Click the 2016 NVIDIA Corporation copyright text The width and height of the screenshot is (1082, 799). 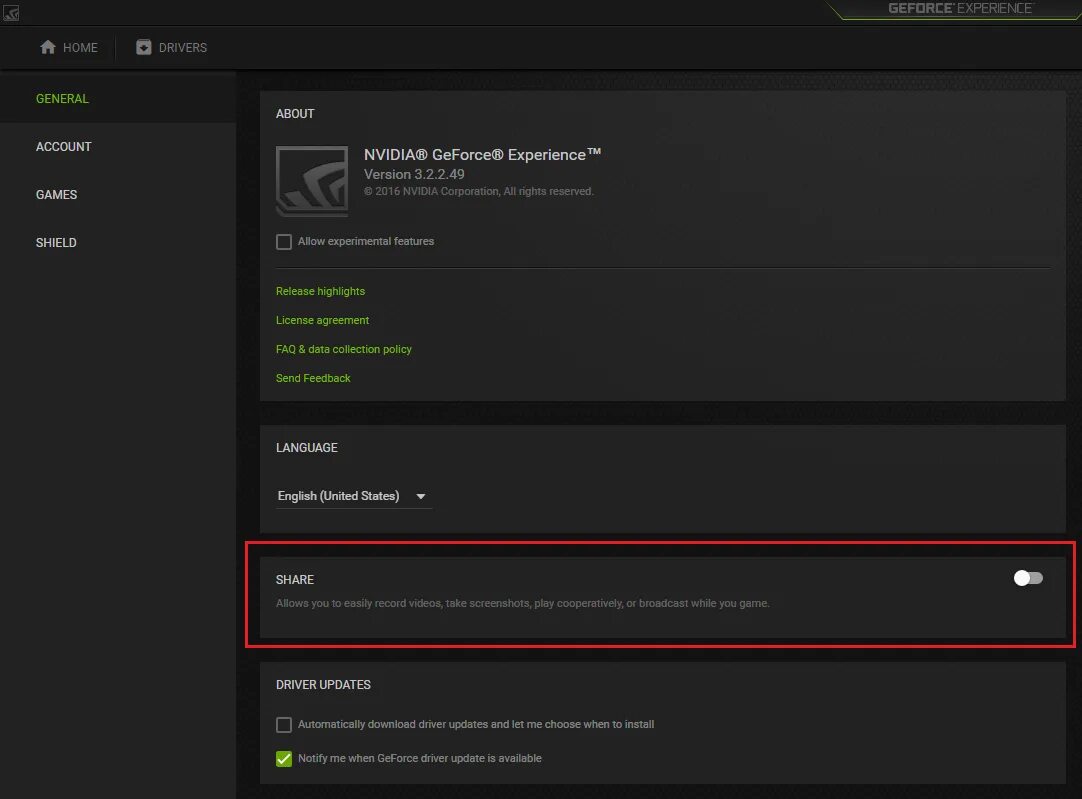[x=479, y=191]
